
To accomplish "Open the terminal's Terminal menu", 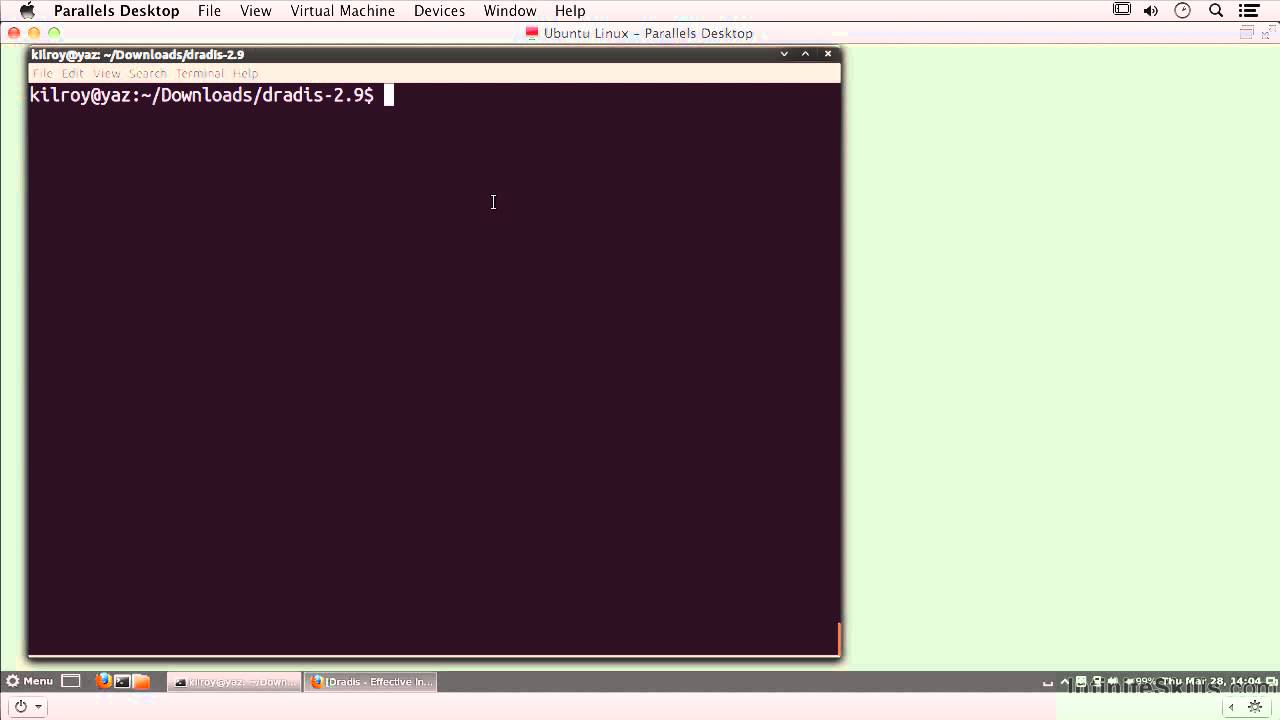I will [x=200, y=73].
